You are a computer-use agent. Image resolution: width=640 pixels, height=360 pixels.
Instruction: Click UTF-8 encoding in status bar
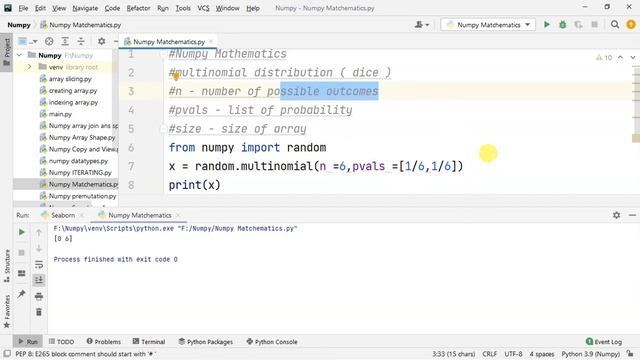tap(513, 354)
